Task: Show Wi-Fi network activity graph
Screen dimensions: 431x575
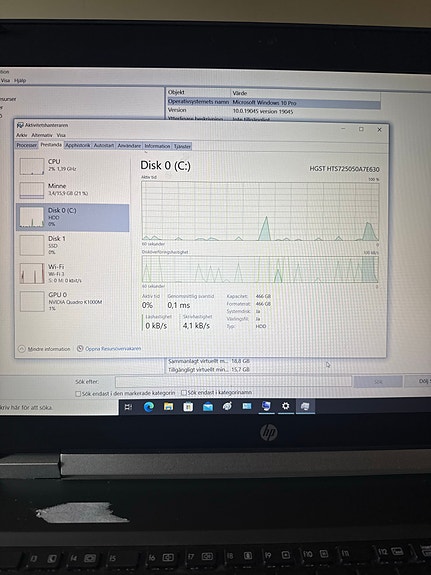Action: tap(73, 274)
